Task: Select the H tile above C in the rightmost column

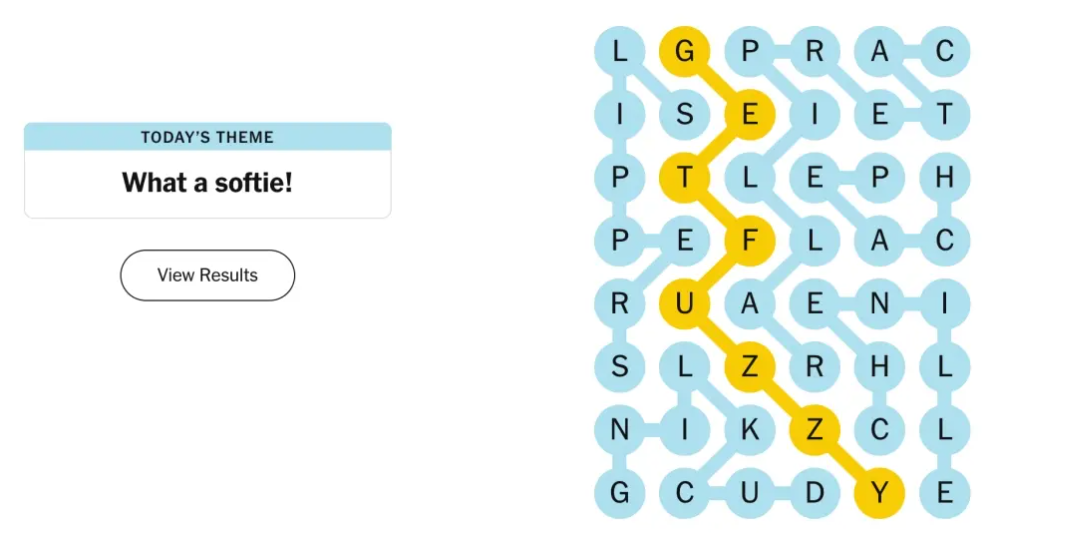Action: [x=945, y=178]
